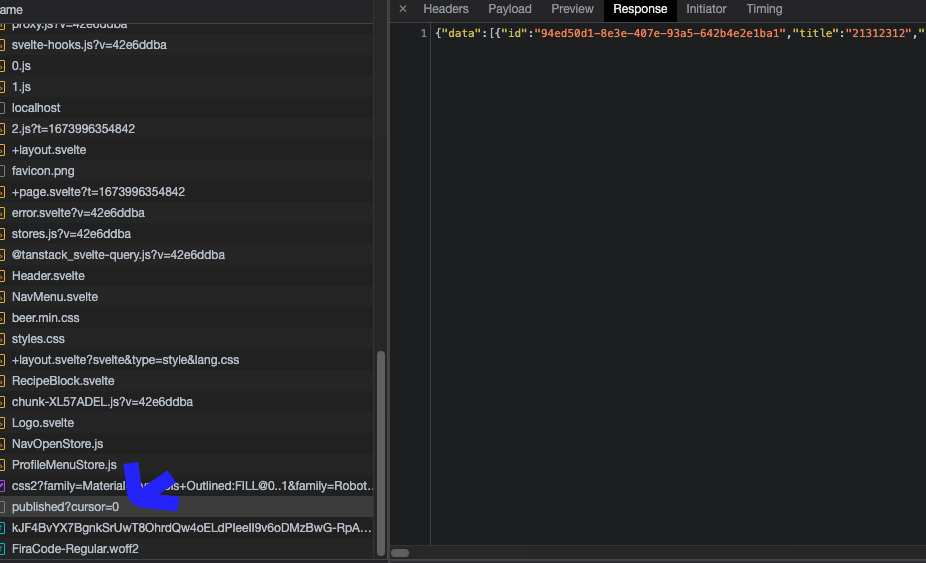Screen dimensions: 926x563
Task: Click the response horizontal scrollbar thumb
Action: pyautogui.click(x=400, y=553)
